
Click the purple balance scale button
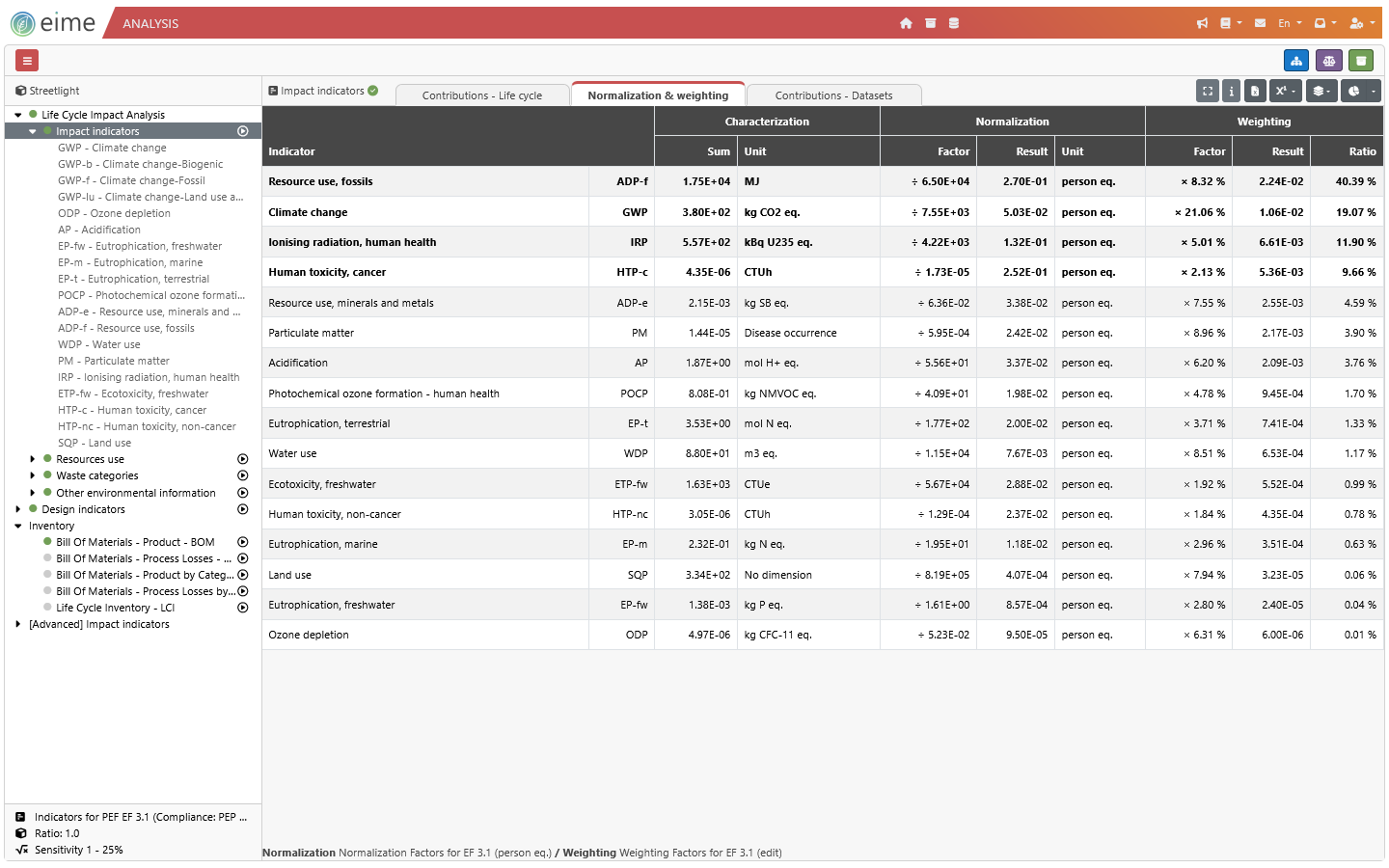pos(1329,61)
